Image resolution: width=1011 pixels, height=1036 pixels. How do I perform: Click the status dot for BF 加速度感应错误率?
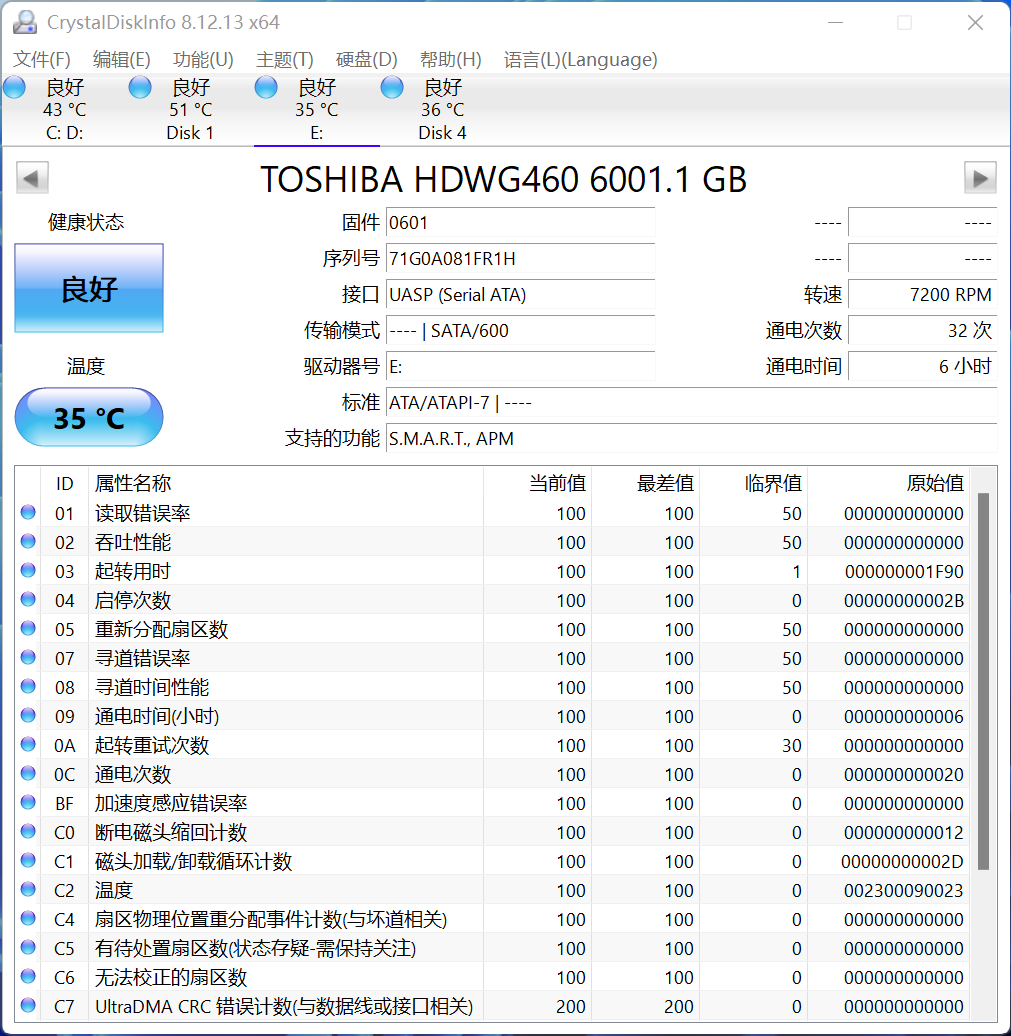click(28, 803)
